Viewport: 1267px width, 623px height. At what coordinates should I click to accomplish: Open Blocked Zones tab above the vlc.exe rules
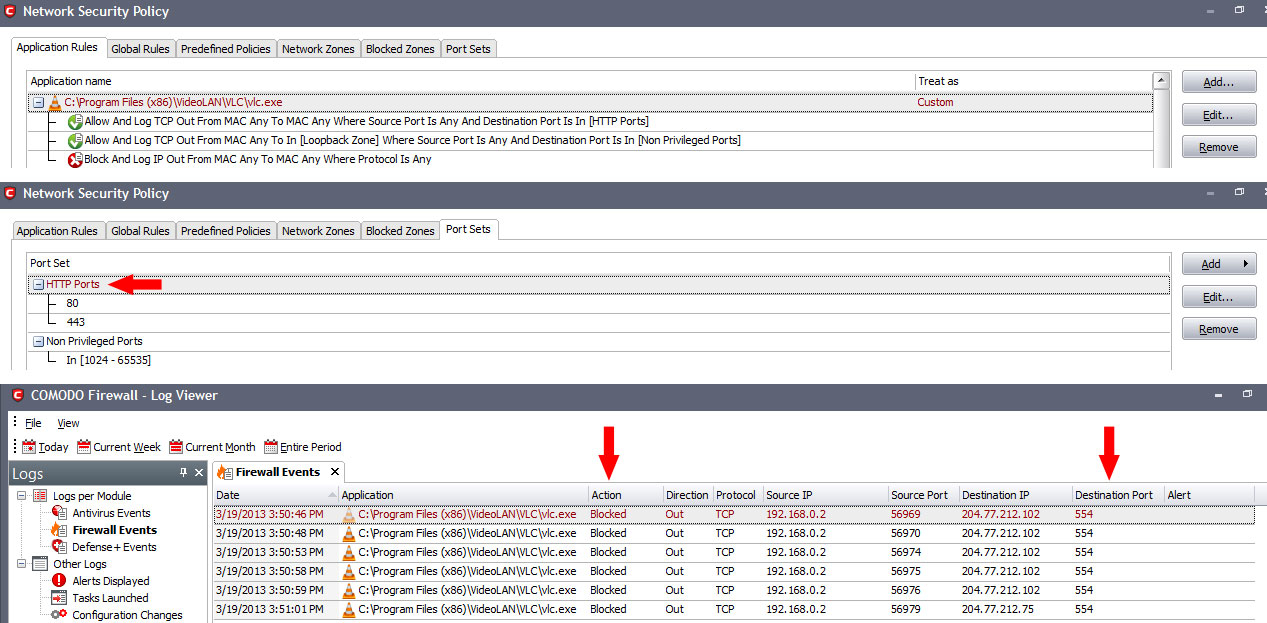pos(400,49)
